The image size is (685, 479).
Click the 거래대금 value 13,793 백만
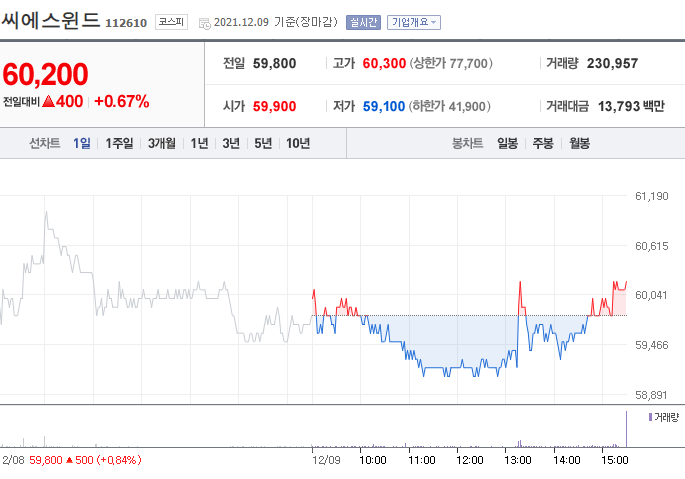(x=631, y=106)
